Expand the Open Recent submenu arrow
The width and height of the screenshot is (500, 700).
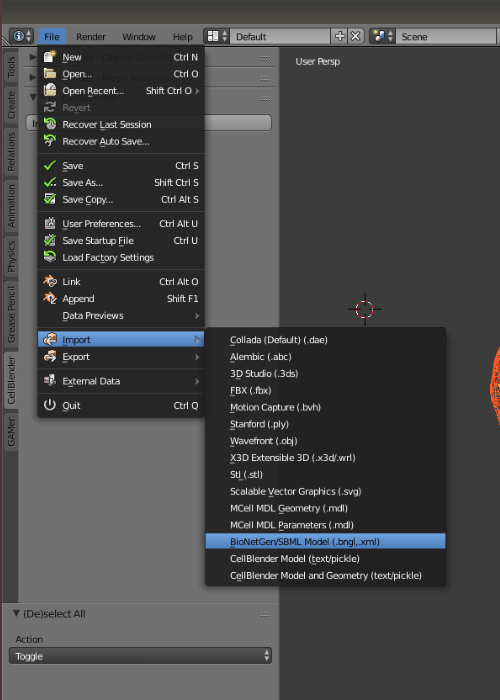click(x=197, y=91)
